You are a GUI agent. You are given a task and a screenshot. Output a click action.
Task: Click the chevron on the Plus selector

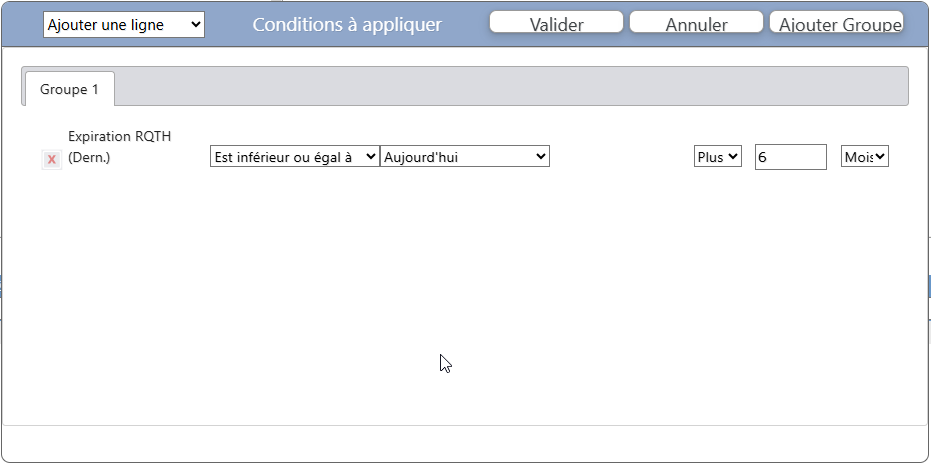pyautogui.click(x=733, y=157)
